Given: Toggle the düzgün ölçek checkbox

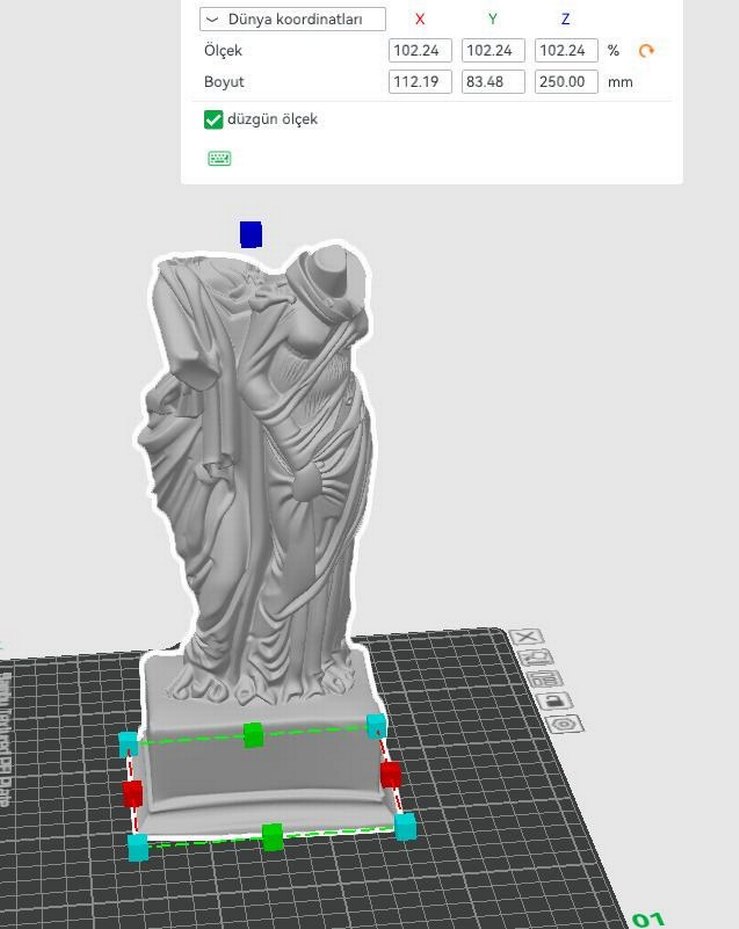Looking at the screenshot, I should tap(213, 120).
